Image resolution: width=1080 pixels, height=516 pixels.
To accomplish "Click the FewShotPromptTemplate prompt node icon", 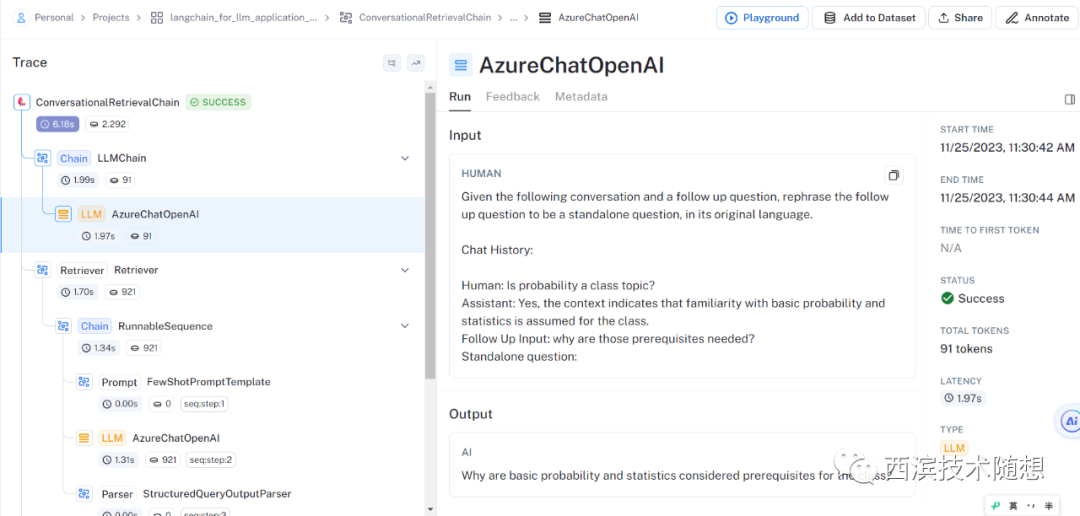I will [x=85, y=382].
